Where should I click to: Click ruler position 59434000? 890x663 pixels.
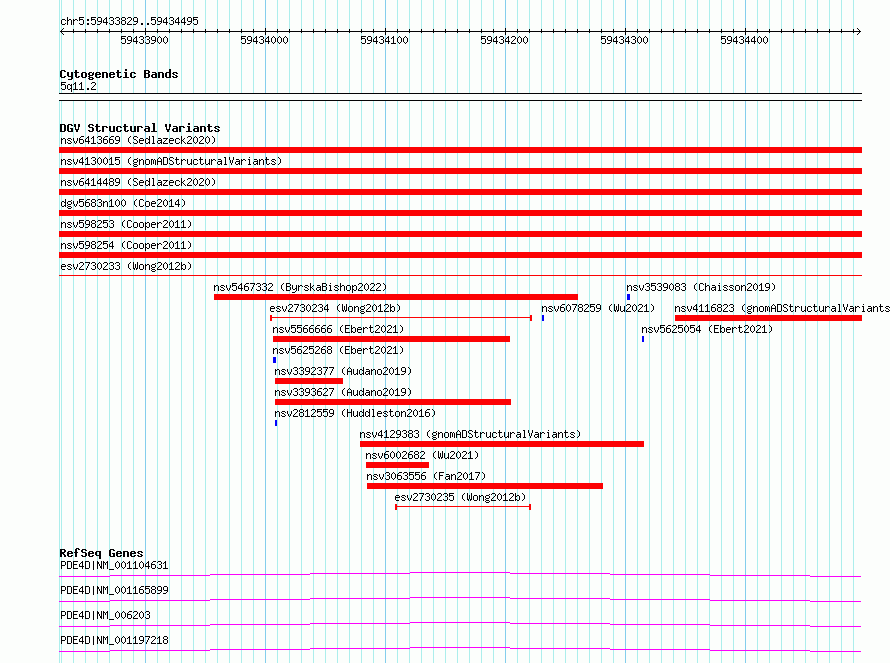265,40
